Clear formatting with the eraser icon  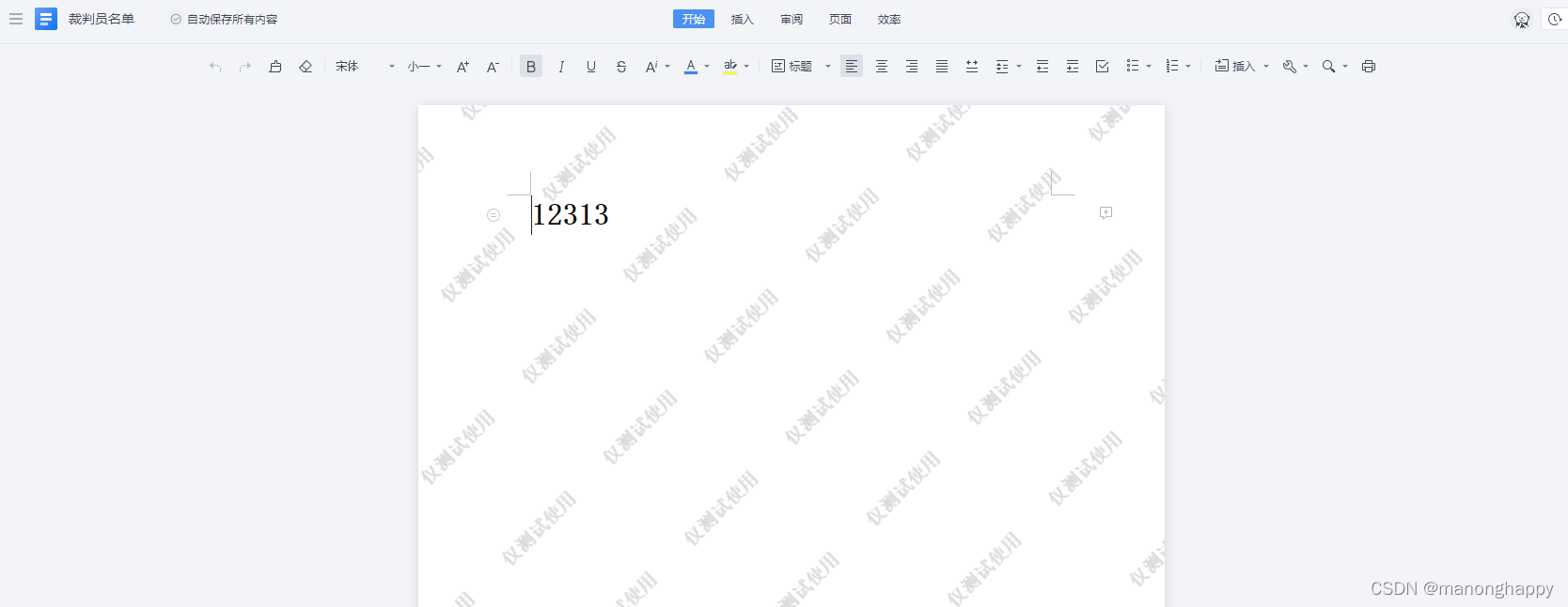click(x=306, y=67)
